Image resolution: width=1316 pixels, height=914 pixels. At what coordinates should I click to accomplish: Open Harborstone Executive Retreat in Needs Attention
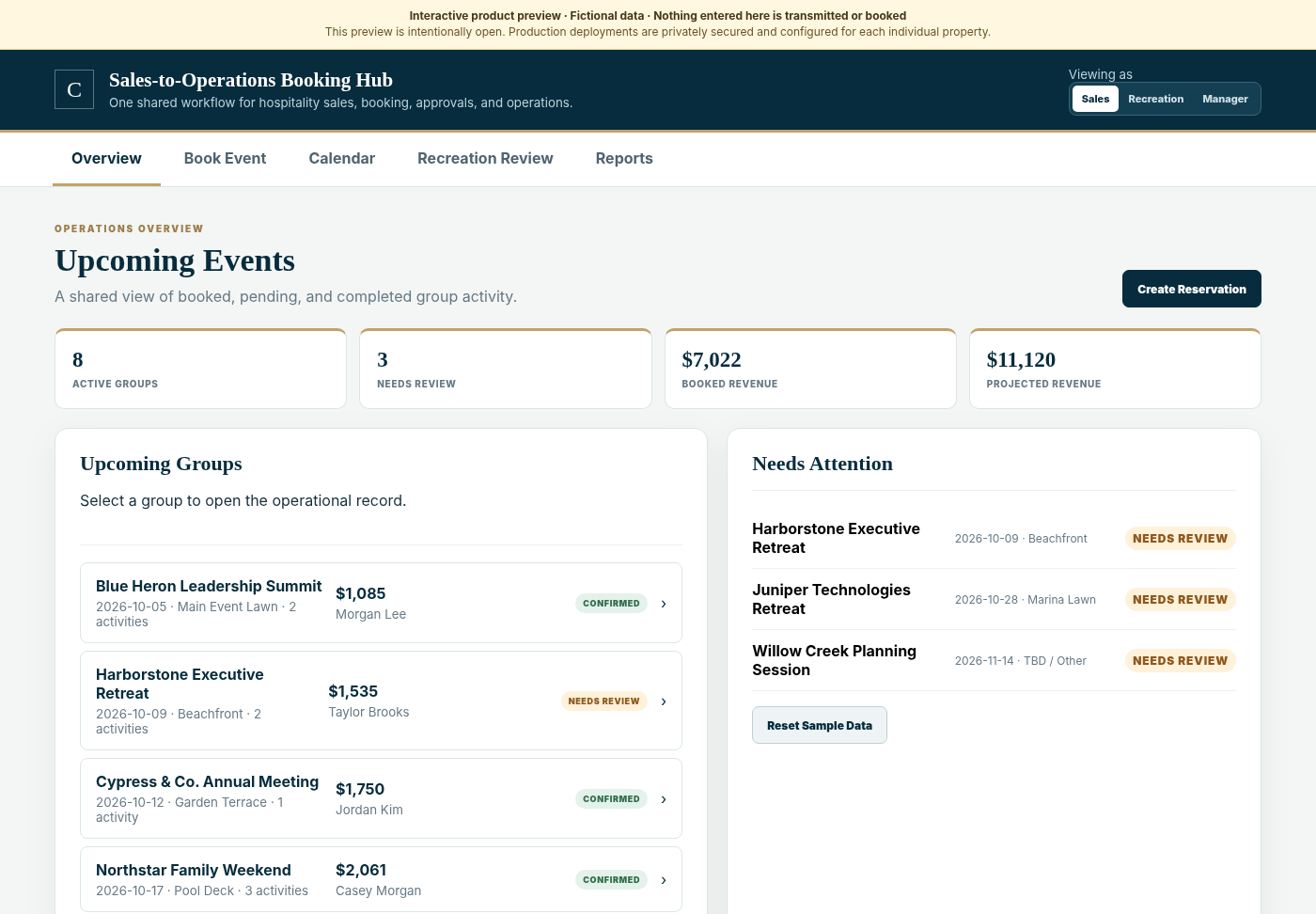pyautogui.click(x=994, y=538)
